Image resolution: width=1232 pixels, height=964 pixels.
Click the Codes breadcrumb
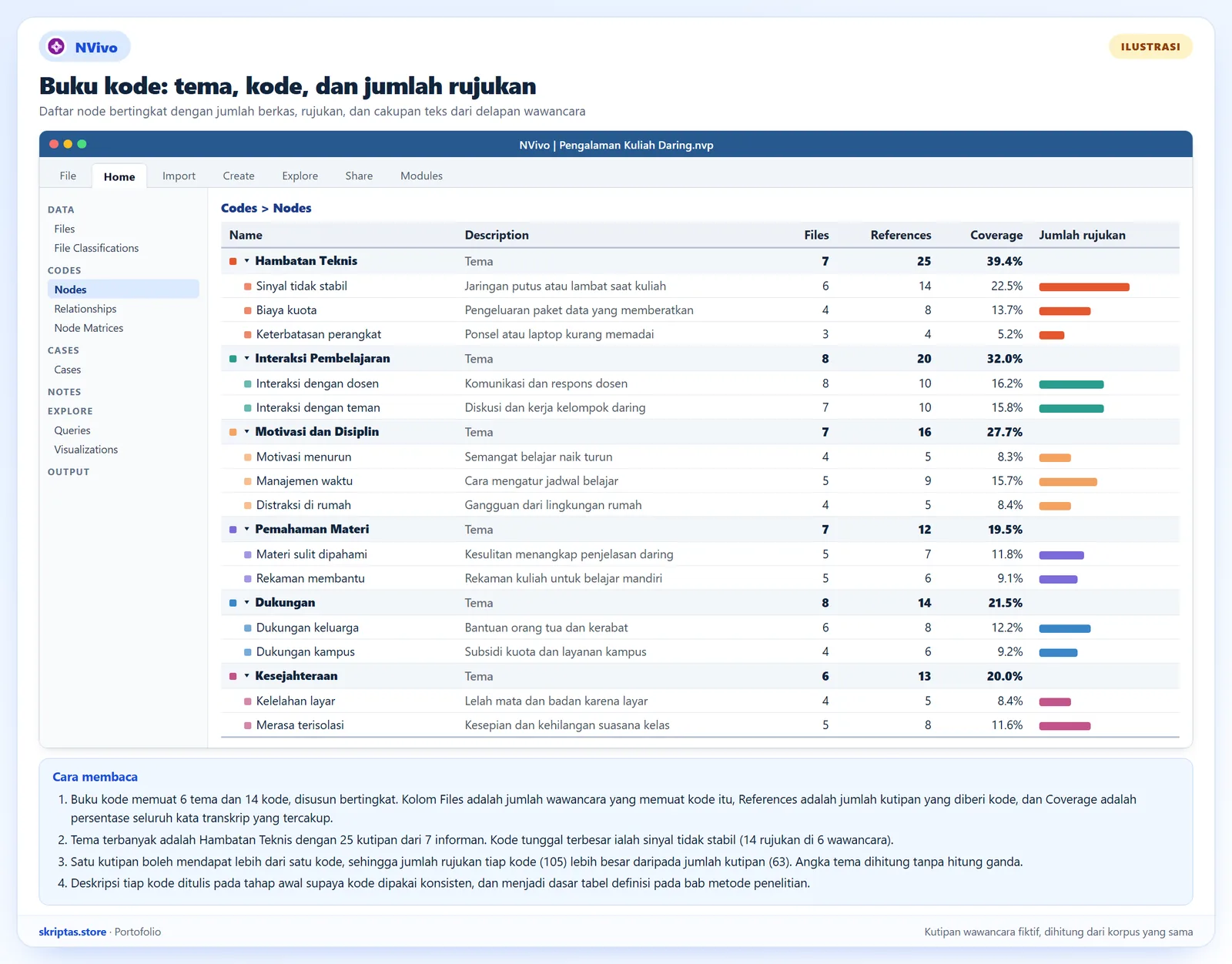click(x=239, y=209)
